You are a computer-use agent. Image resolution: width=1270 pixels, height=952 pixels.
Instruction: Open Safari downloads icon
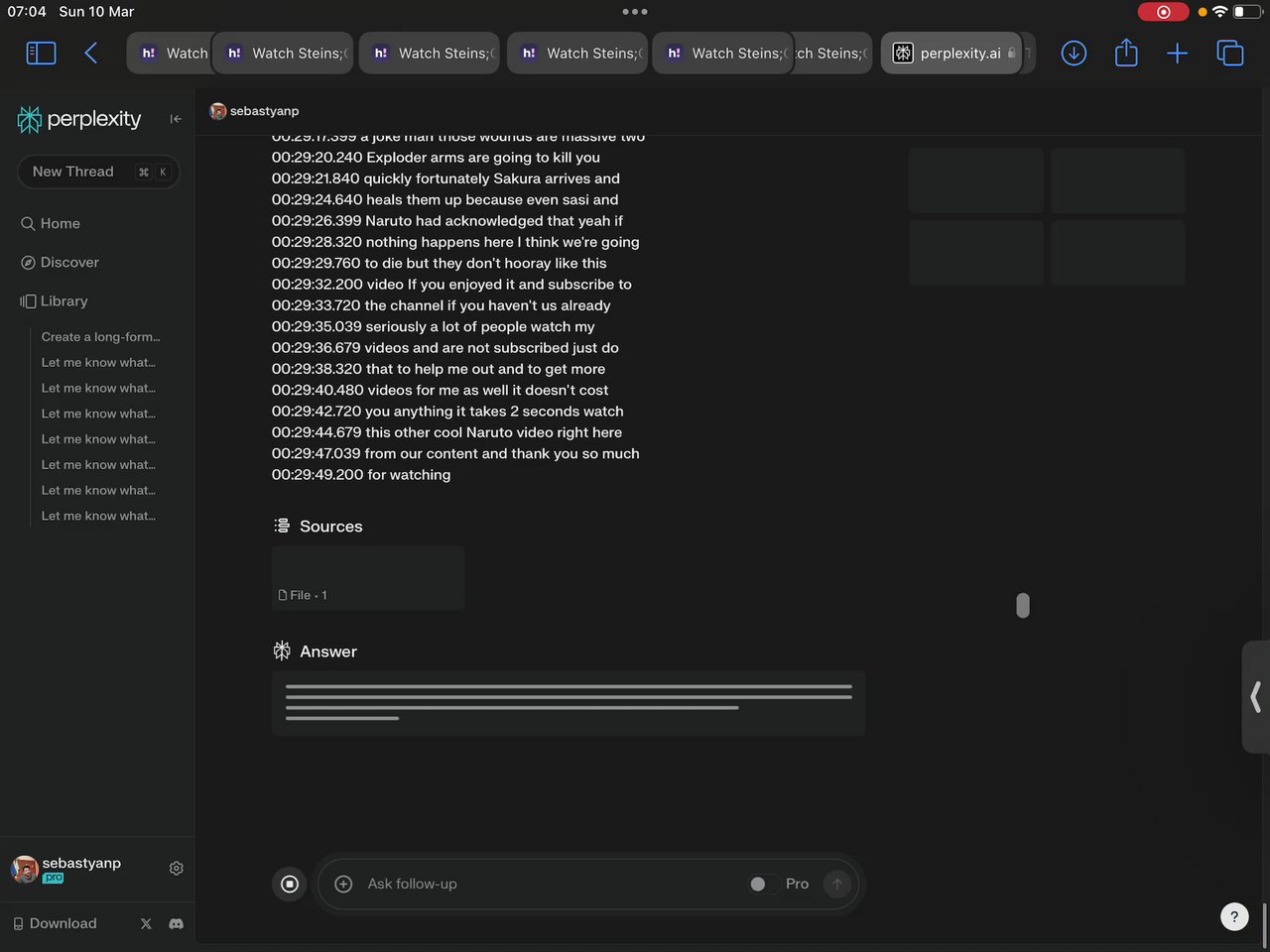(1074, 53)
